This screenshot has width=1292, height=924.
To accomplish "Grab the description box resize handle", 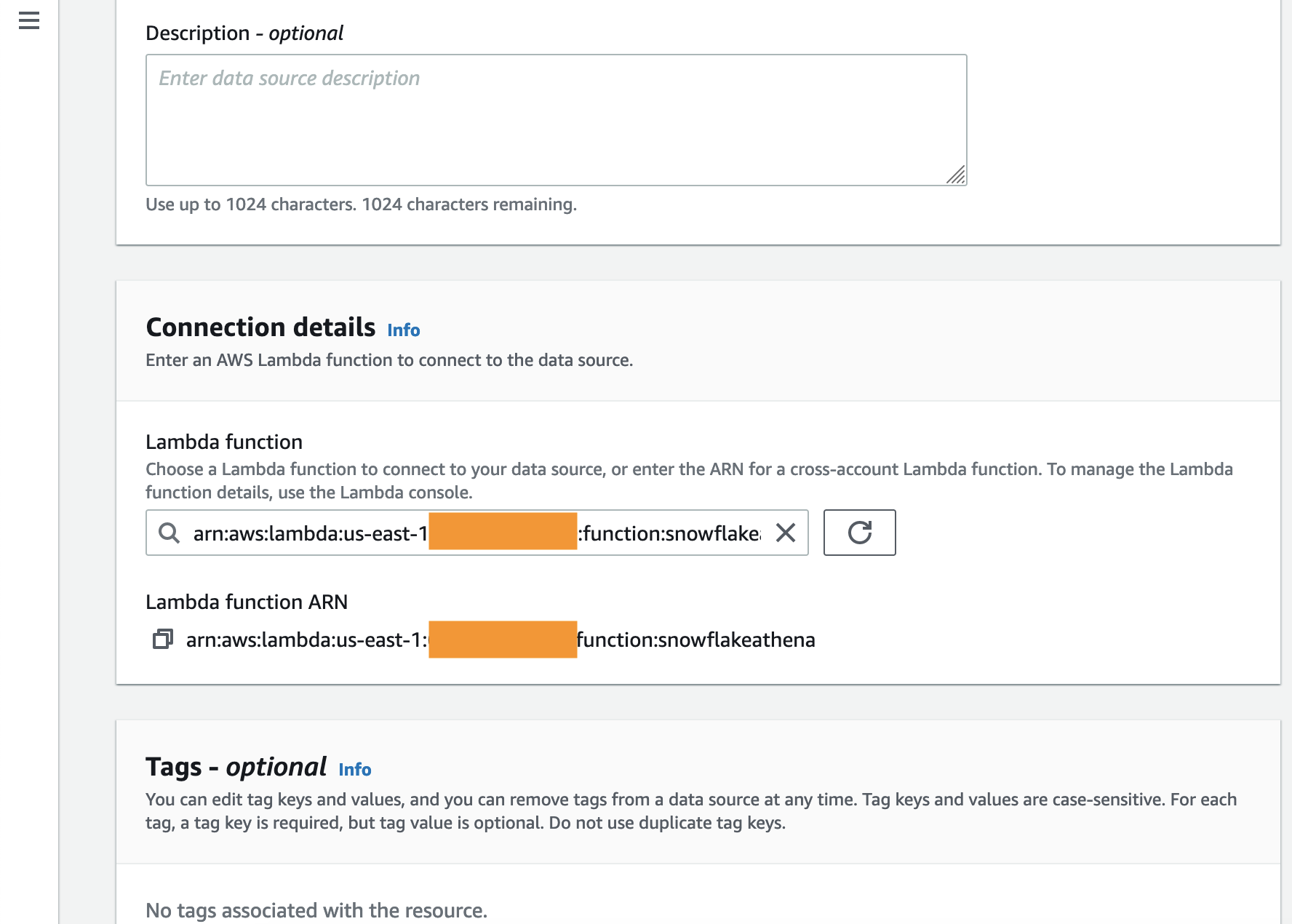I will (x=956, y=175).
